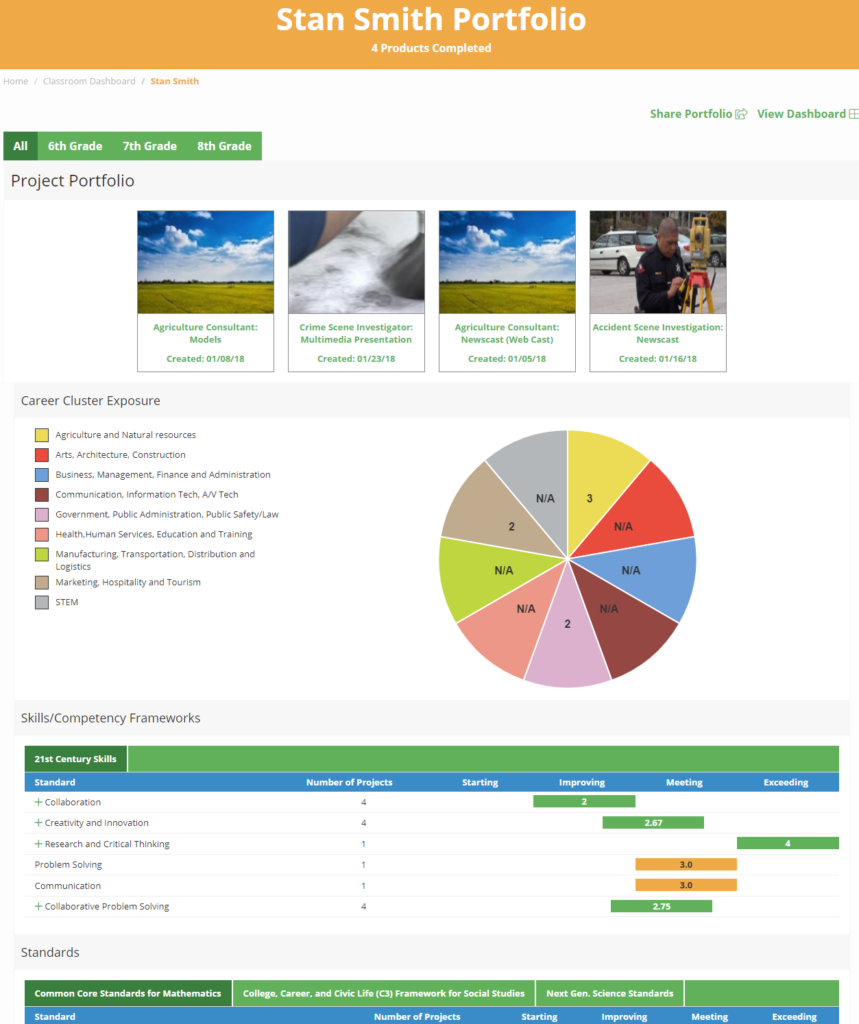Select the All grades tab
The height and width of the screenshot is (1024, 859).
(x=19, y=146)
